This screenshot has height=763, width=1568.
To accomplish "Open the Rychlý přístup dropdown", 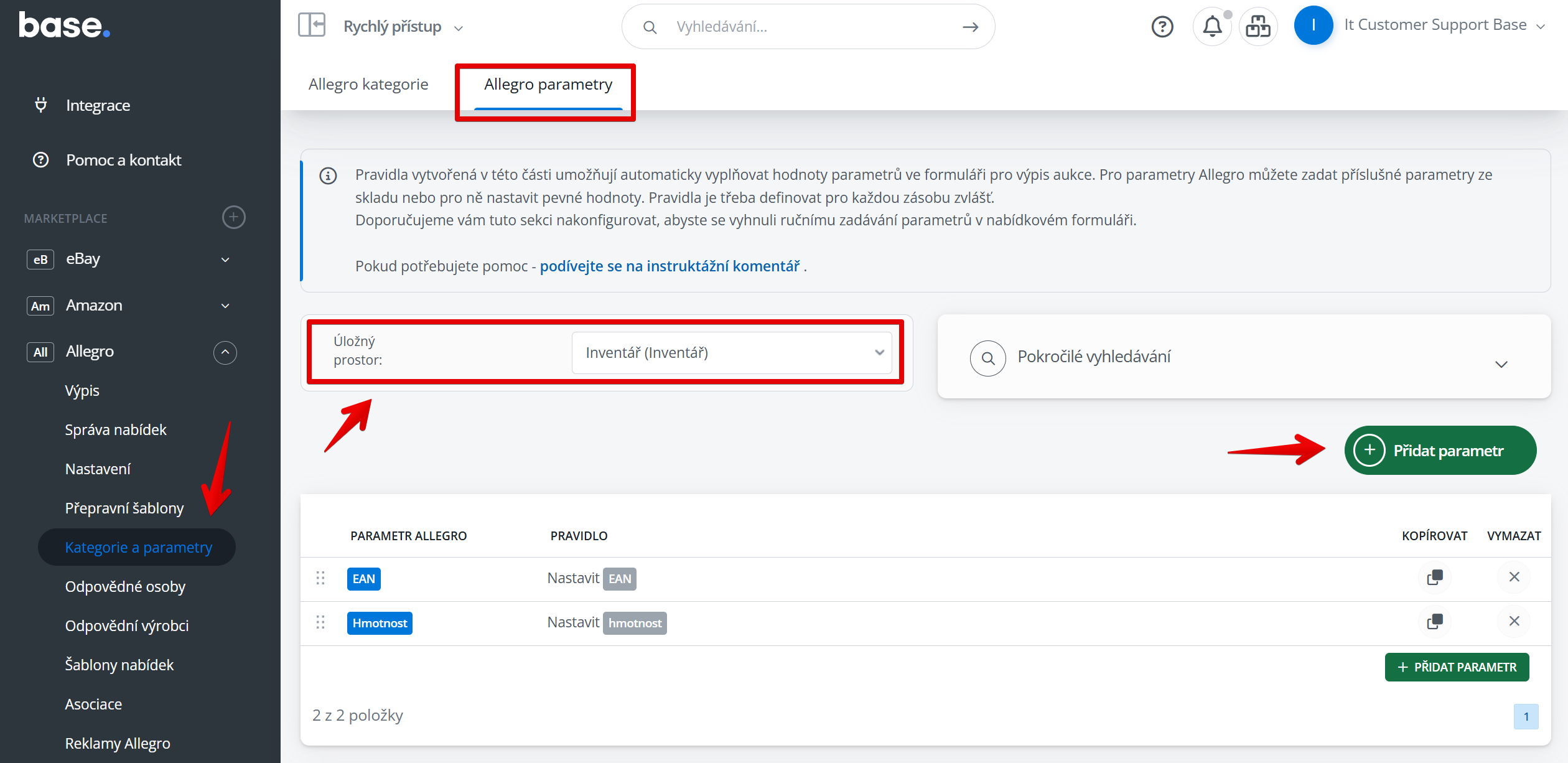I will pyautogui.click(x=403, y=27).
